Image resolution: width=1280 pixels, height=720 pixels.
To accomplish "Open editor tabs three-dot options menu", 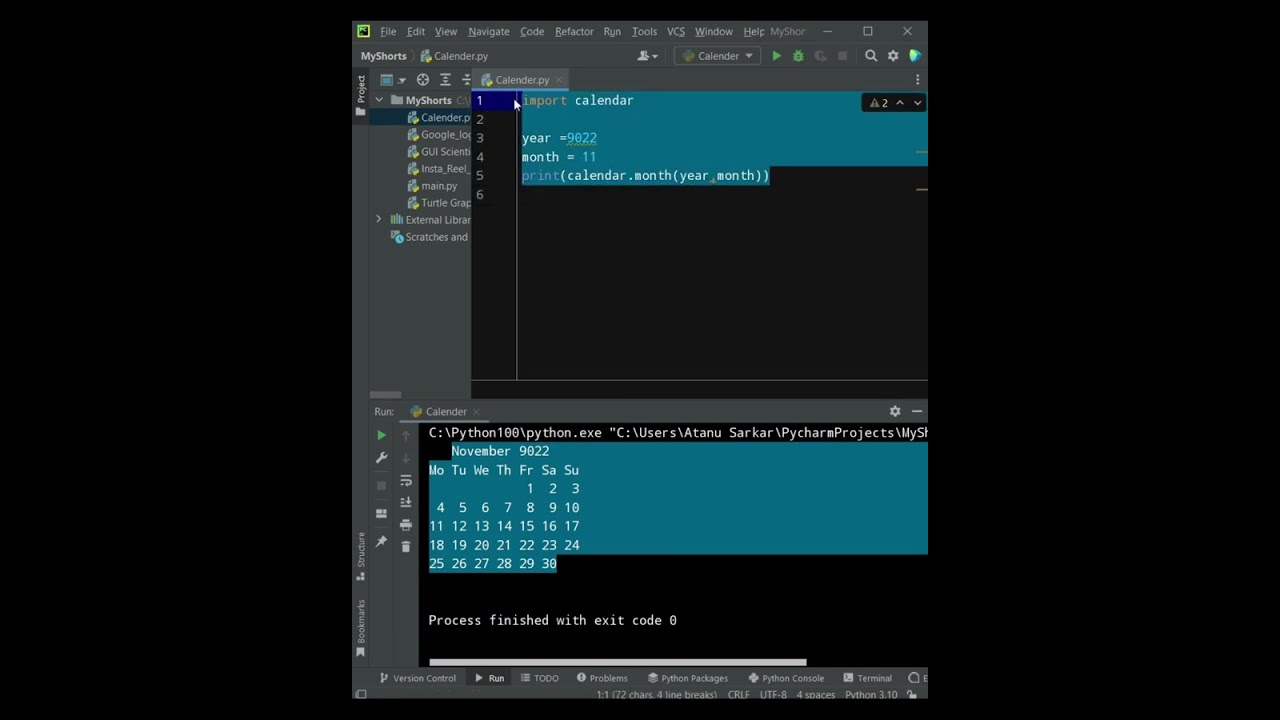I will (917, 80).
